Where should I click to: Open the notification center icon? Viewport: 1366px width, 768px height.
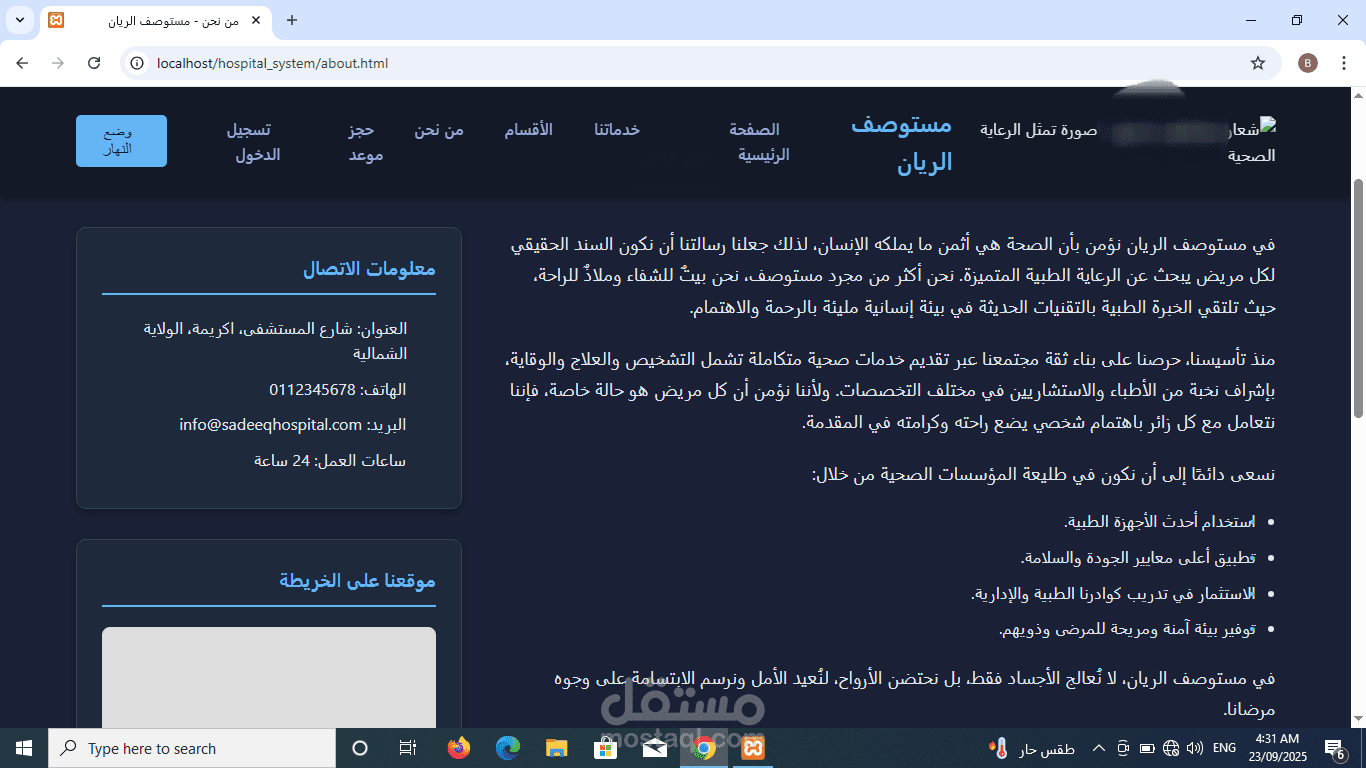1334,748
